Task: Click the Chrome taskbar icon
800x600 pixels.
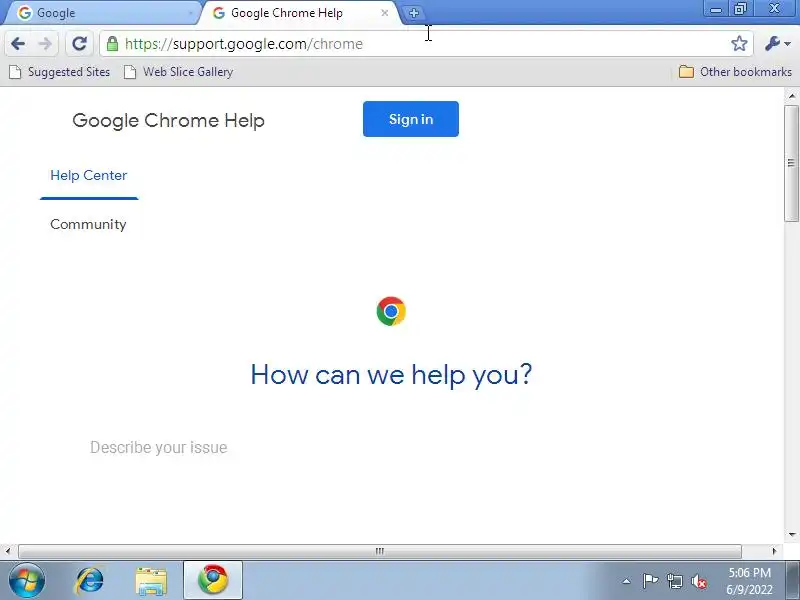Action: [213, 581]
